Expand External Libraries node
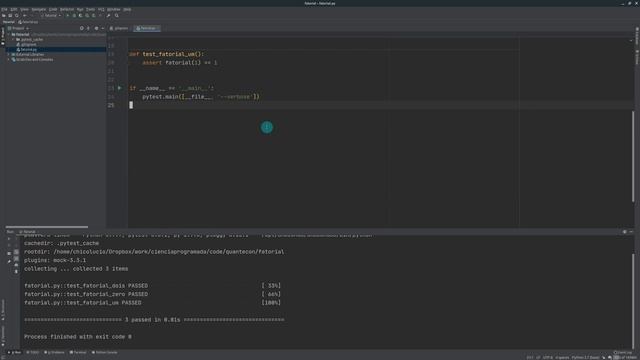The image size is (640, 360). pos(9,54)
